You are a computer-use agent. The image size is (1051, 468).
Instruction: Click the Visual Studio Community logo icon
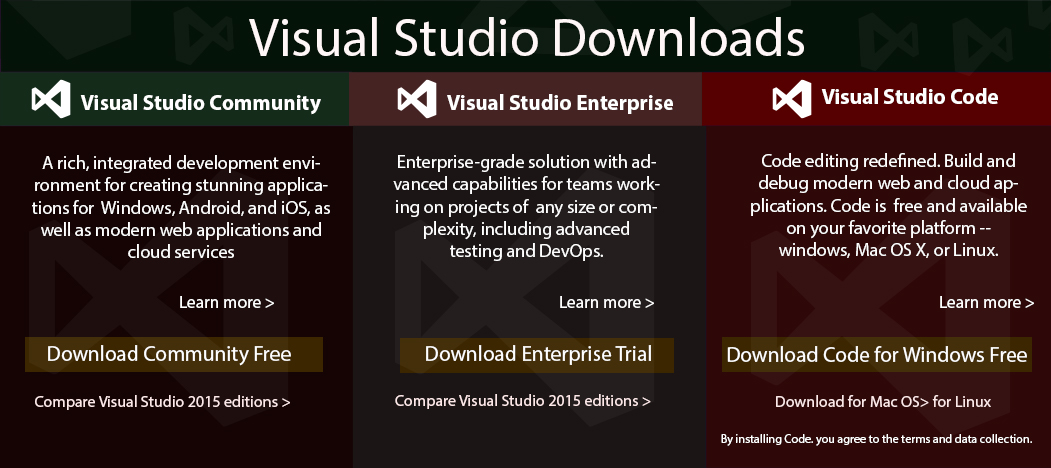pos(51,99)
